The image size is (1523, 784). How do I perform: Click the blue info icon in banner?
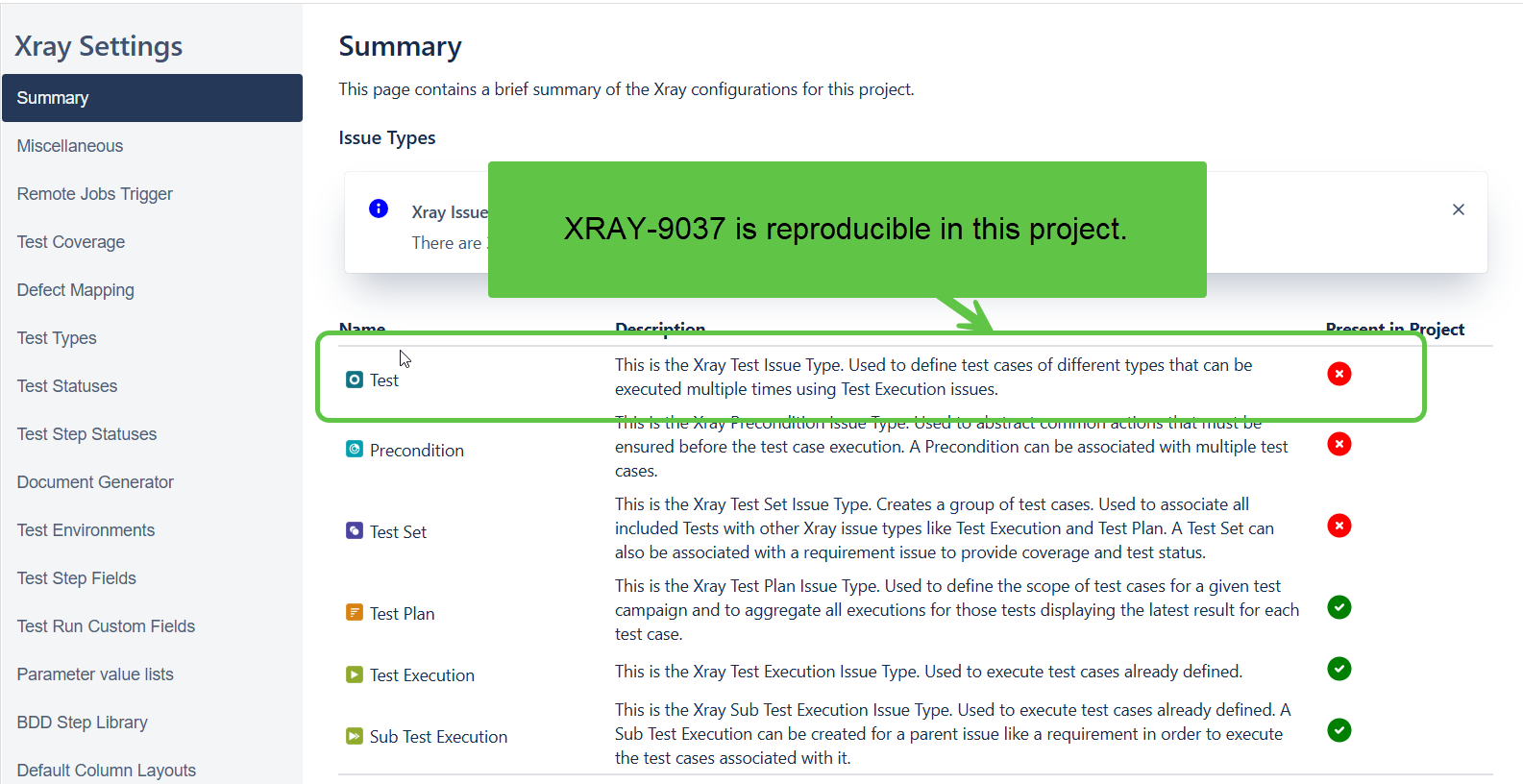coord(379,209)
